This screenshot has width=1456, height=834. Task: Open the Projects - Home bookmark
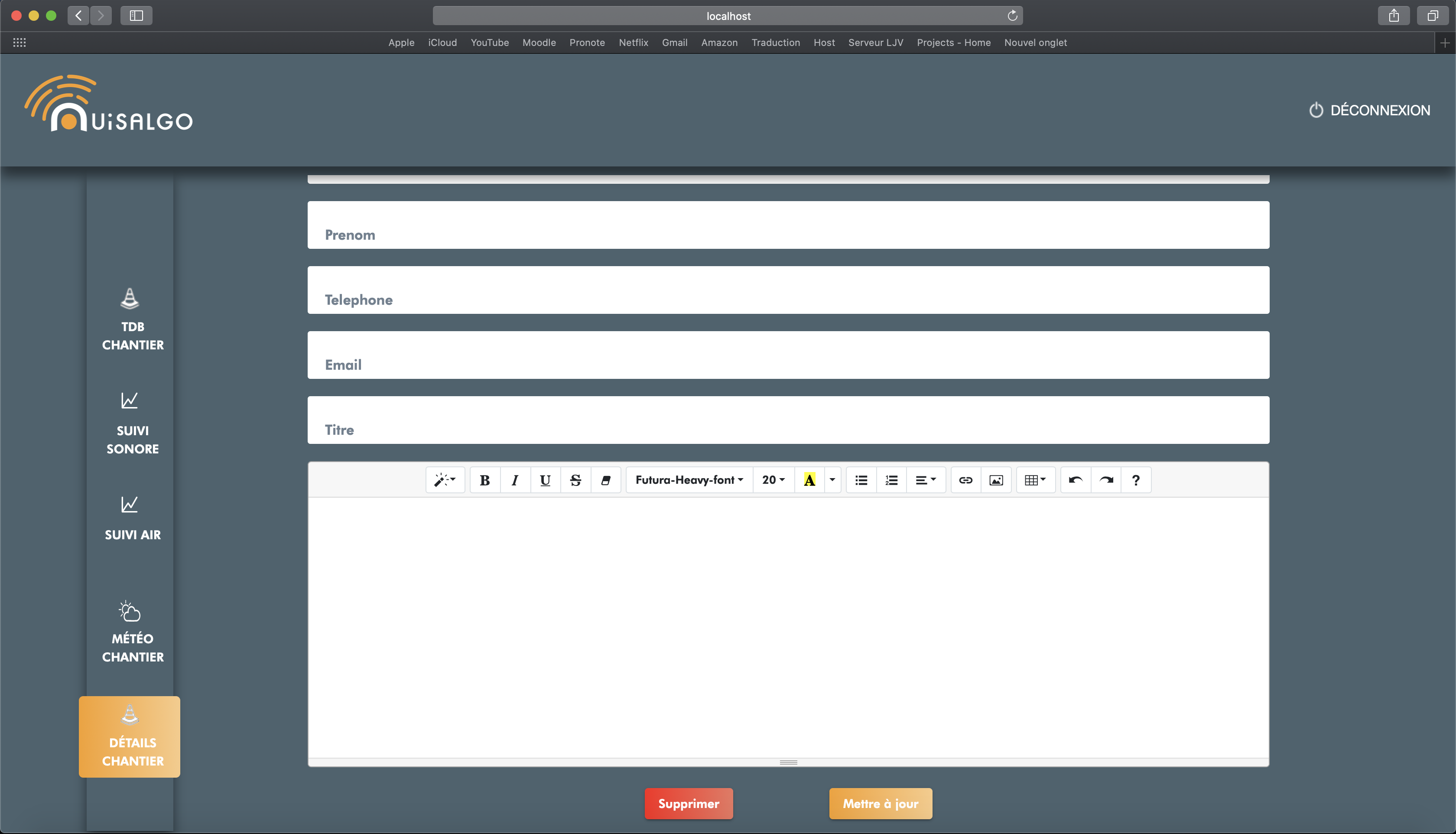[953, 42]
